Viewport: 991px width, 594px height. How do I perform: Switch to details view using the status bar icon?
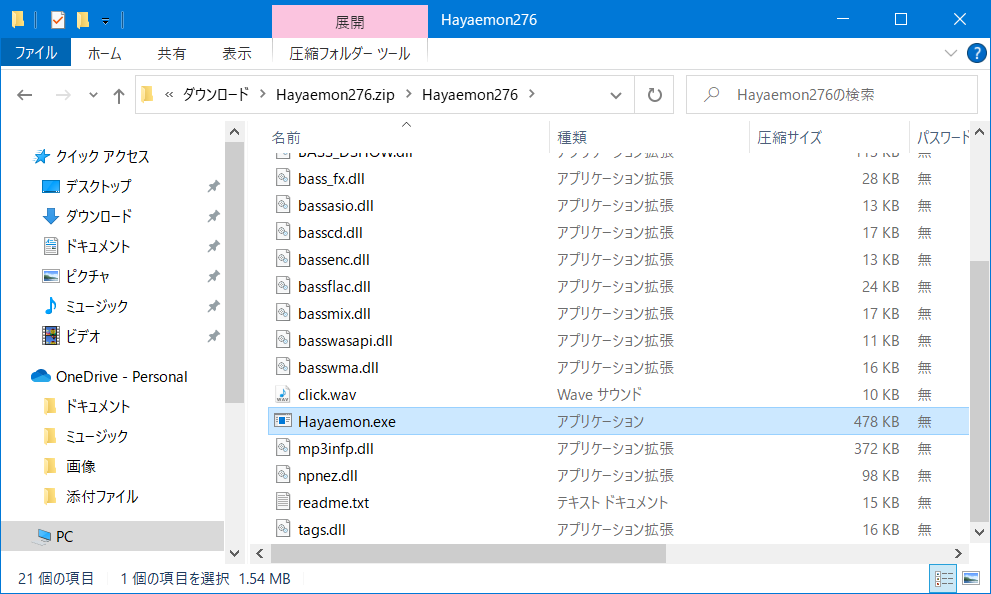point(944,578)
